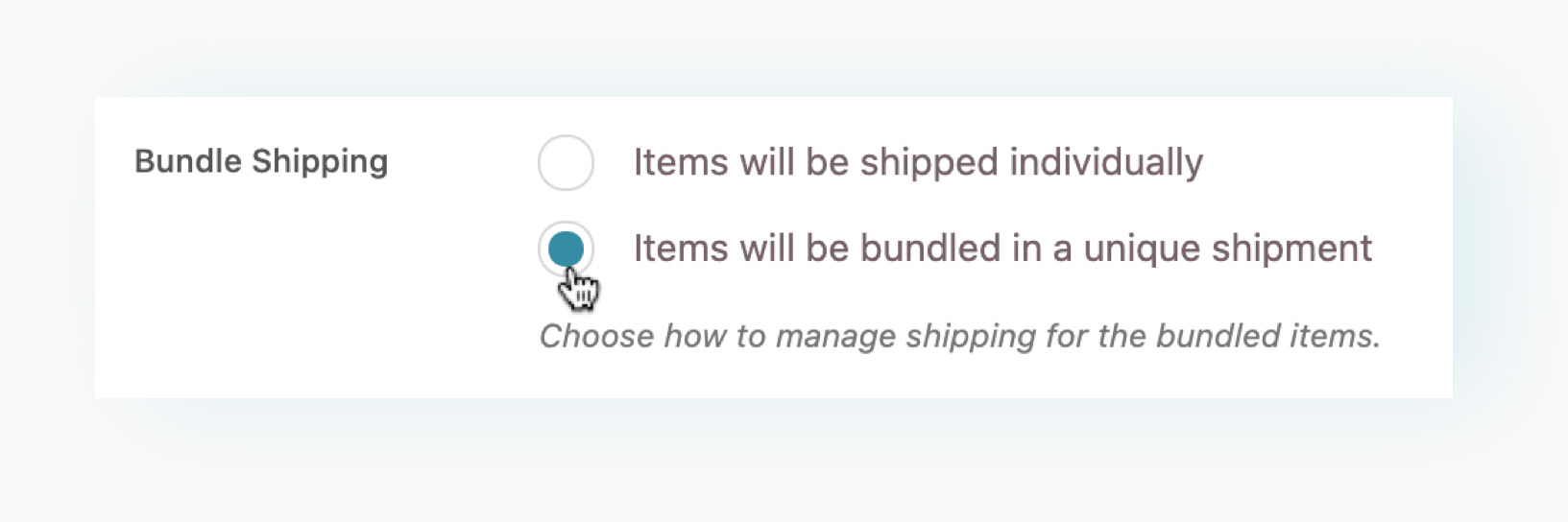This screenshot has width=1568, height=522.
Task: Click the word 'individually' in the first option
Action: 1106,162
